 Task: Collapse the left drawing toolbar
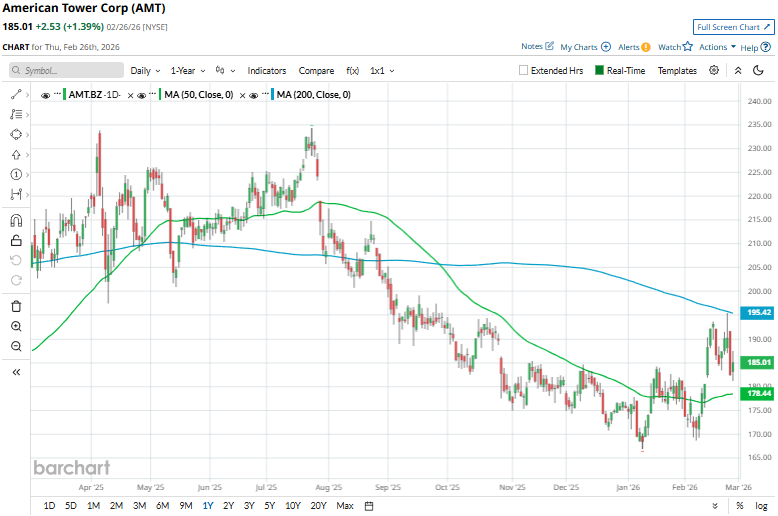tap(16, 372)
